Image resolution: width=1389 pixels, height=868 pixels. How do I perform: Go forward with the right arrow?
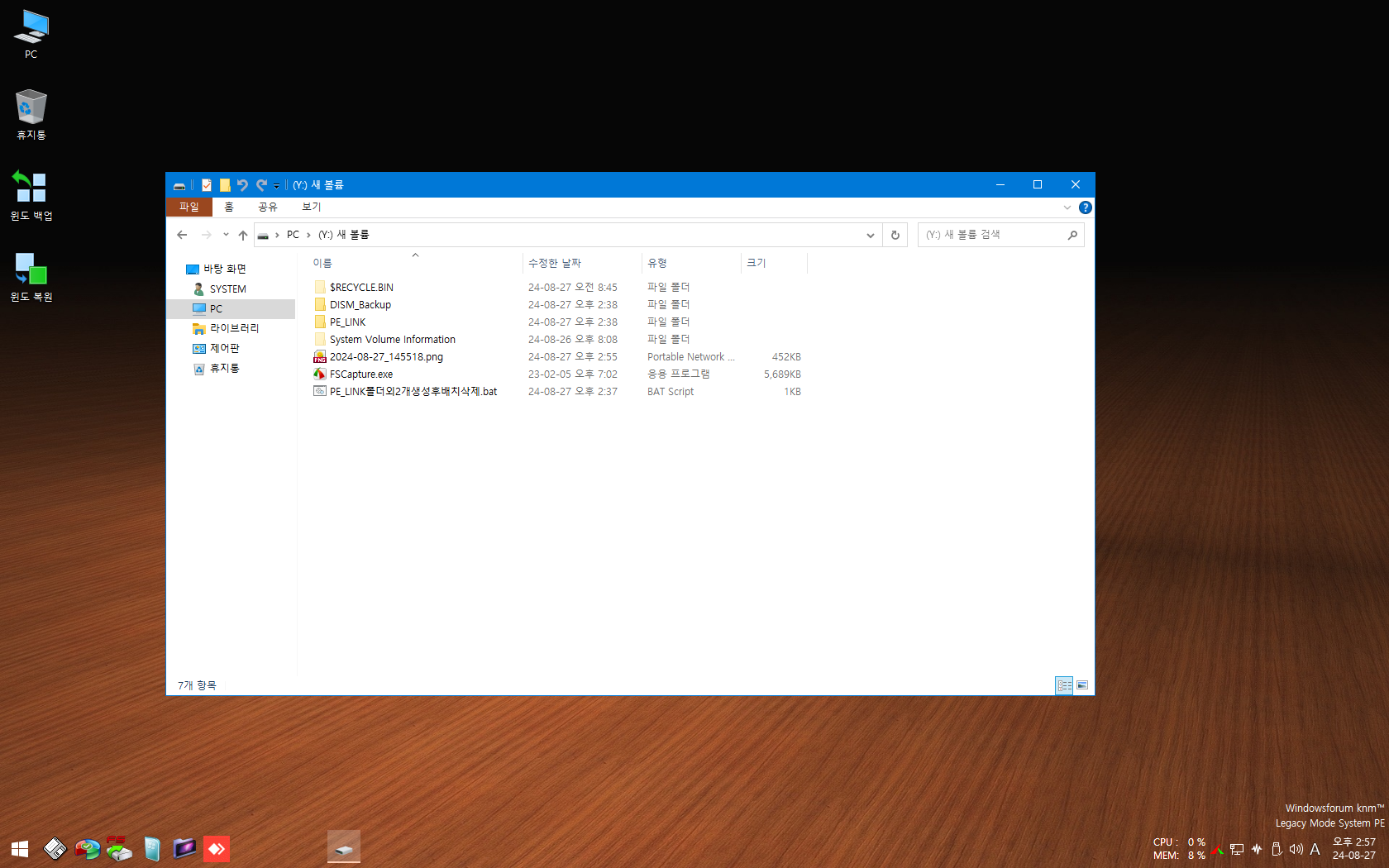(x=206, y=235)
